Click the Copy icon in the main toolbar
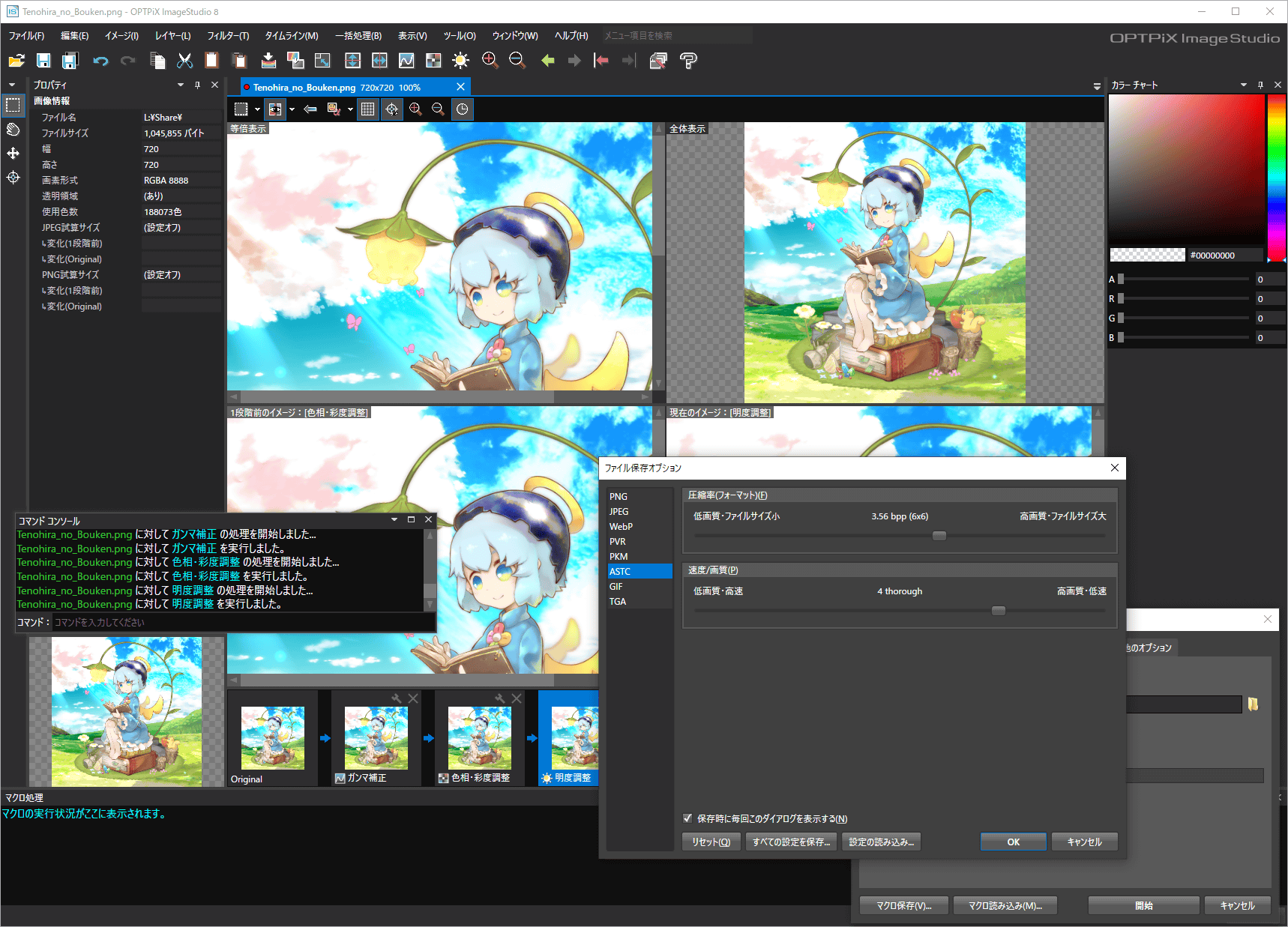Viewport: 1288px width, 927px height. click(x=157, y=61)
